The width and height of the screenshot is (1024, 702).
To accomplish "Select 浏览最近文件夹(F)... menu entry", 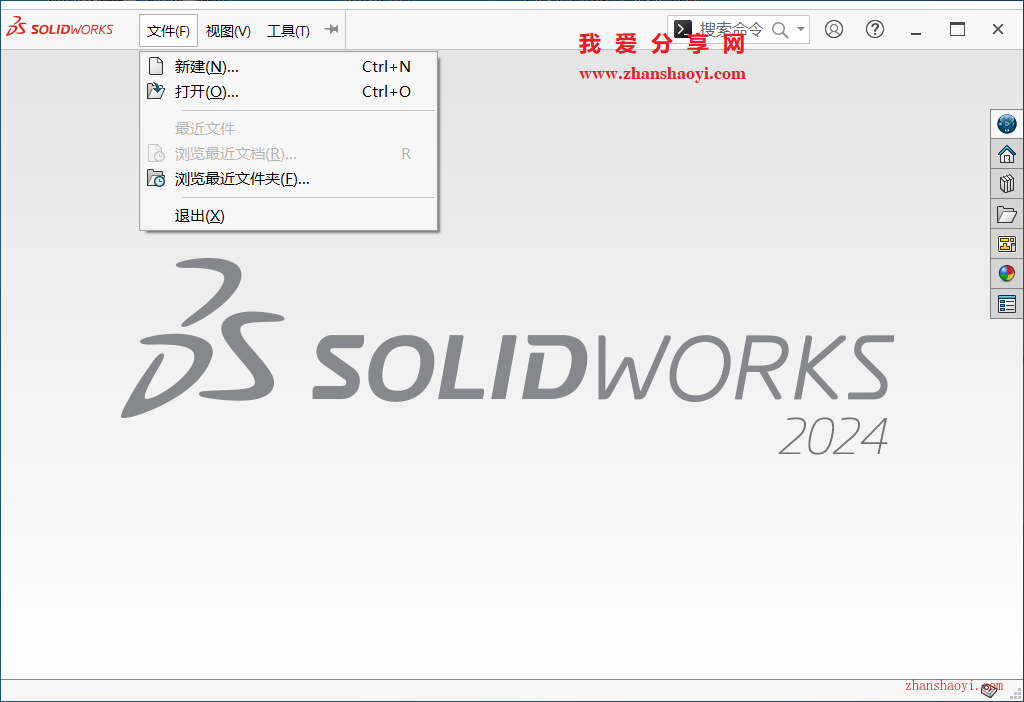I will [288, 178].
